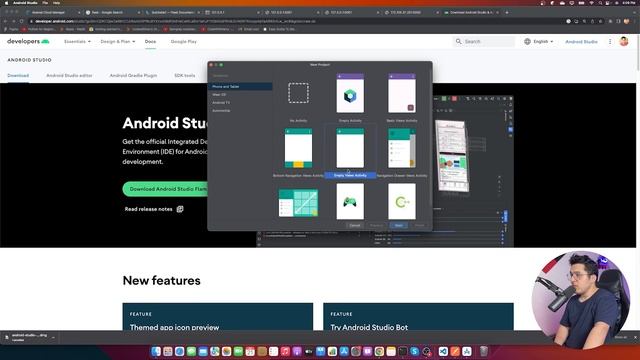
Task: Open Safari from the Dock
Action: (x=179, y=351)
